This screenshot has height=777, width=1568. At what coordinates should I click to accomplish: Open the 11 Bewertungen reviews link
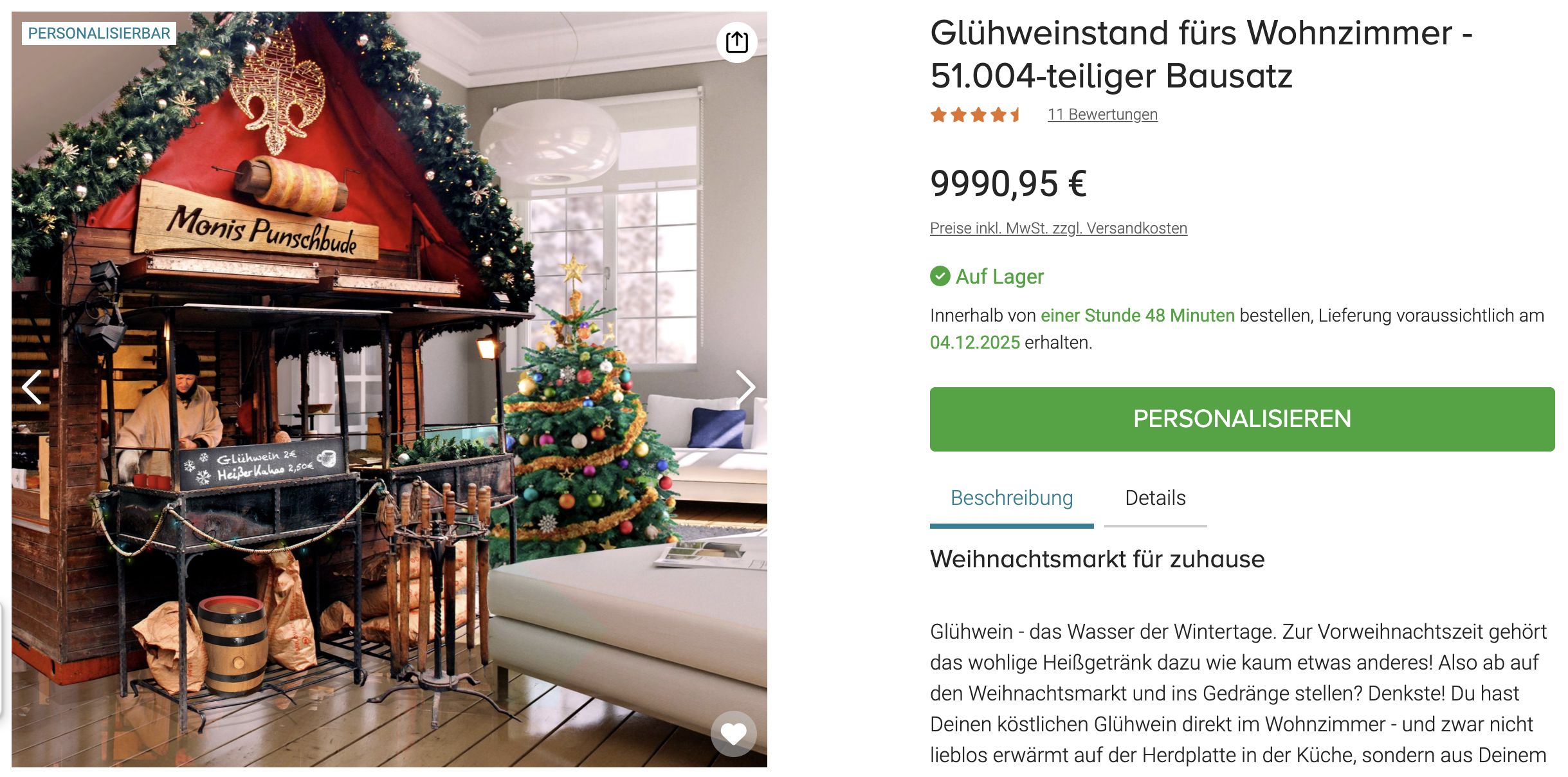(1102, 114)
